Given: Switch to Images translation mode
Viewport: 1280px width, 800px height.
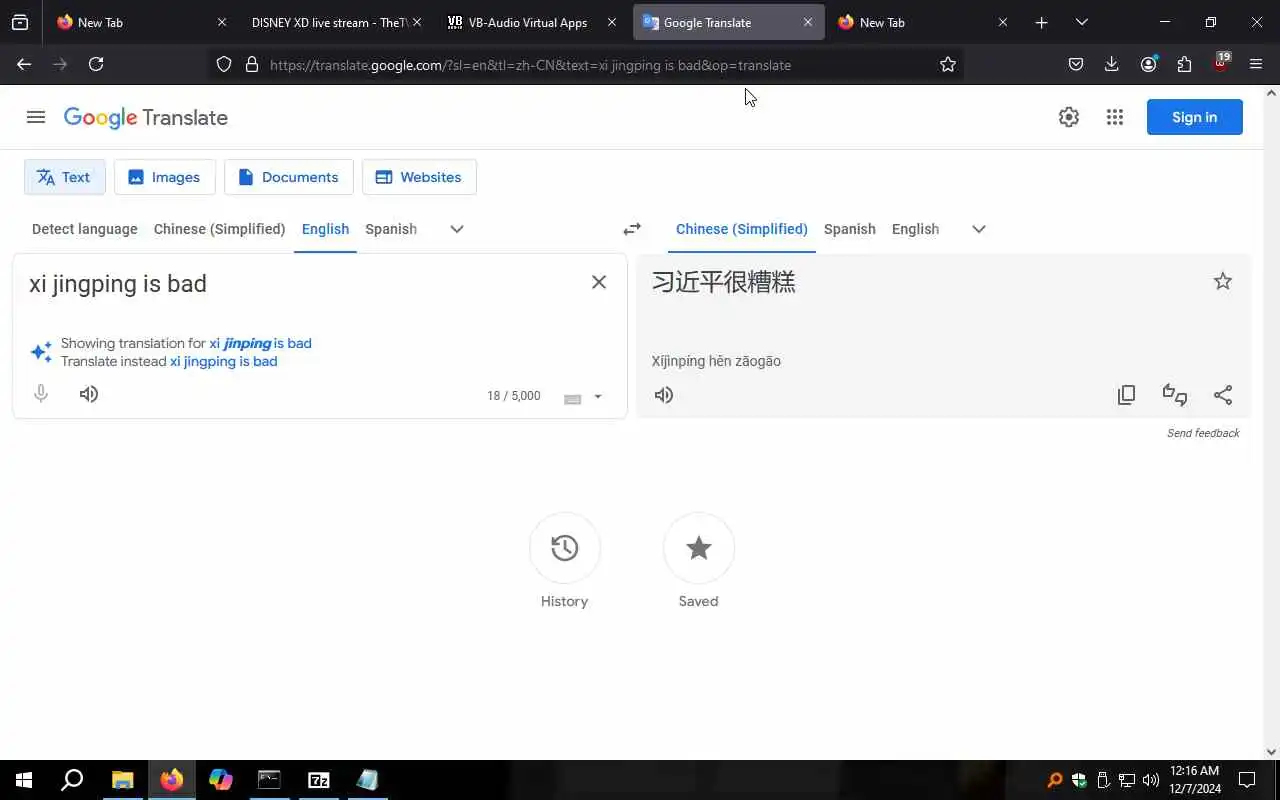Looking at the screenshot, I should click(x=164, y=177).
